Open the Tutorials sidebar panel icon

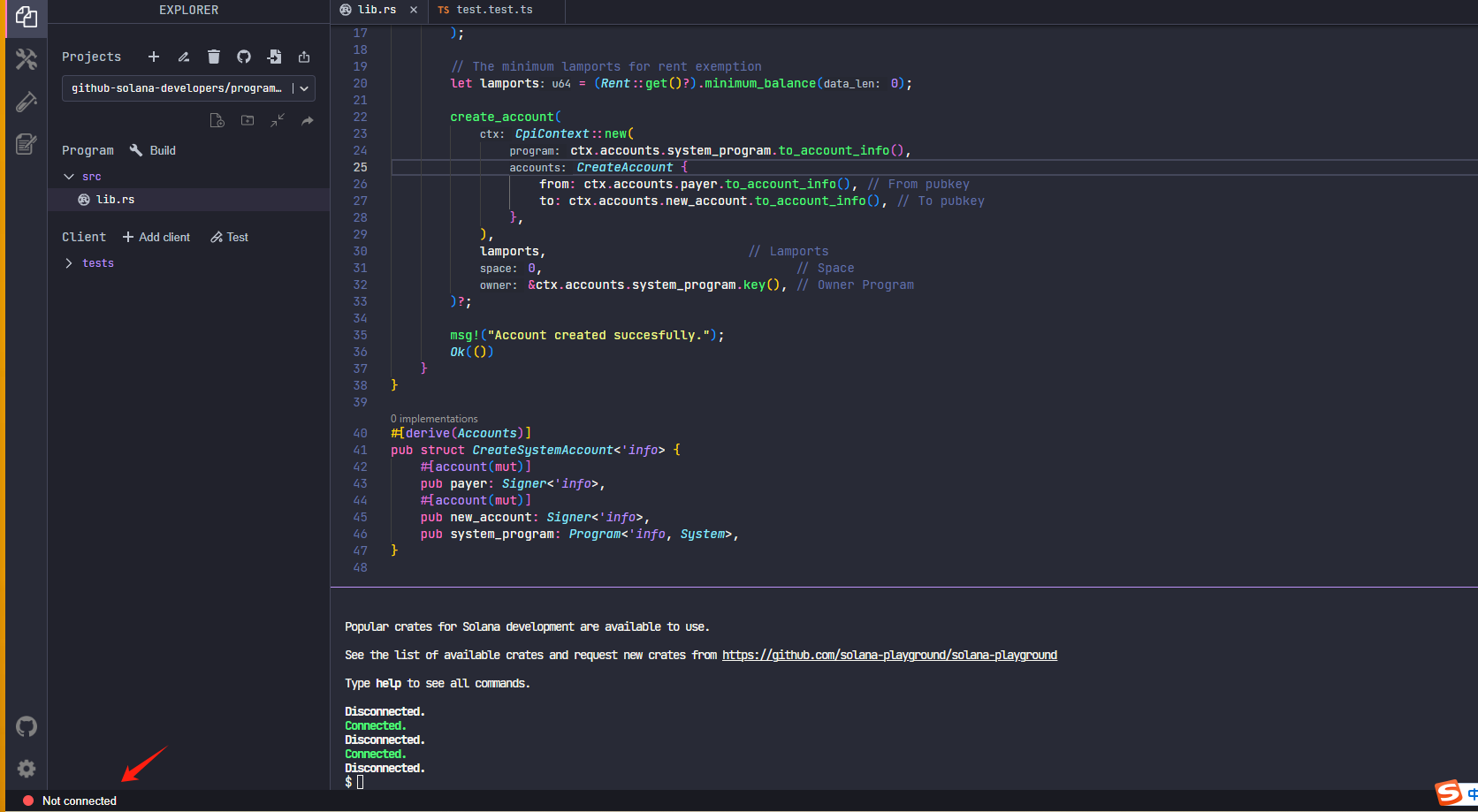[26, 144]
